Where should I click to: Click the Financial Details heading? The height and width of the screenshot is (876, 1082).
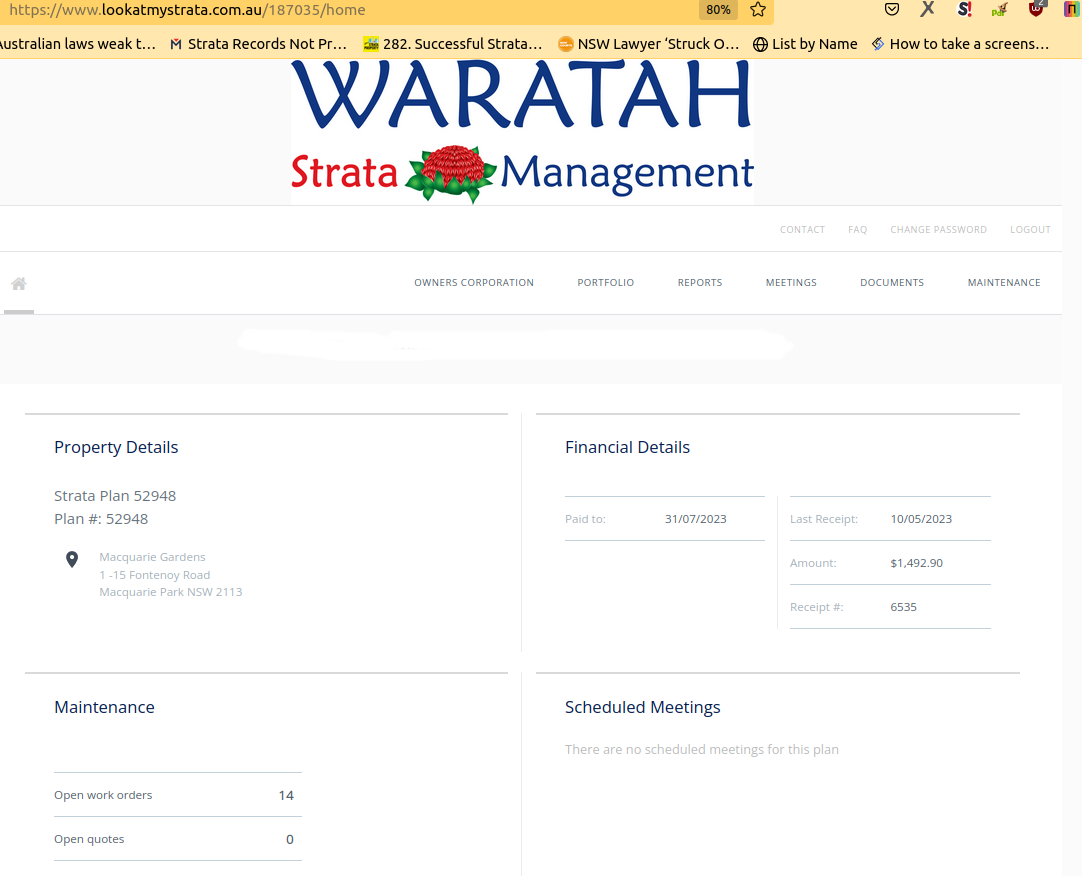coord(627,447)
